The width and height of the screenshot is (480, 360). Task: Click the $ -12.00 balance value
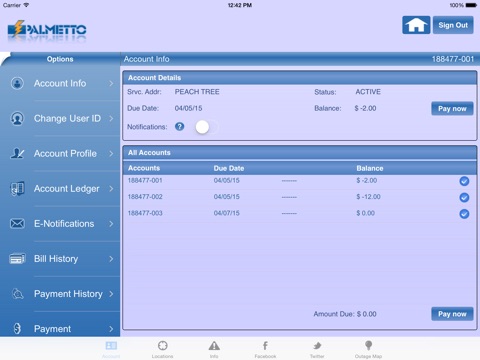(368, 197)
